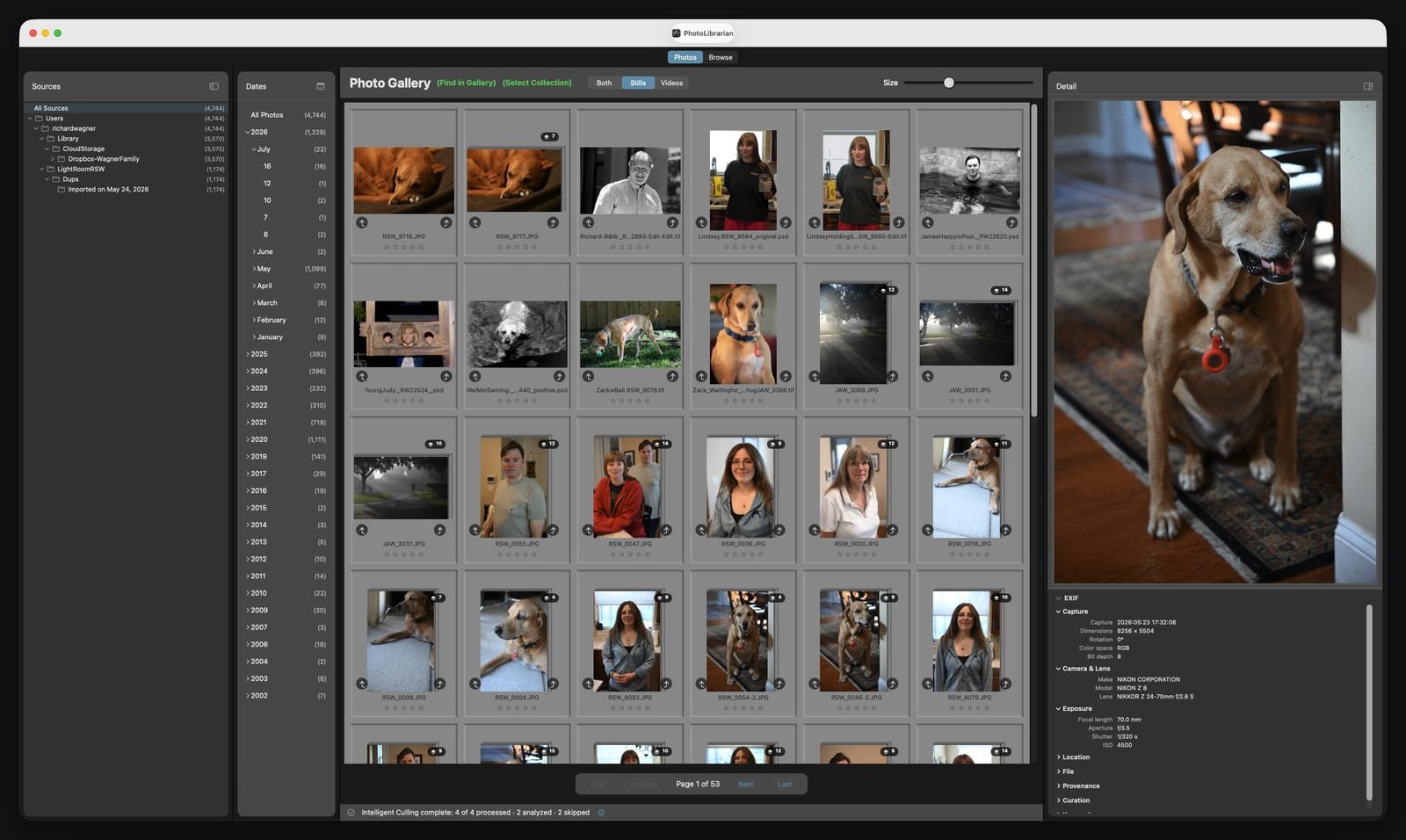The image size is (1406, 840).
Task: Rotate JAW_3051.JPG clockwise
Action: tap(1005, 376)
